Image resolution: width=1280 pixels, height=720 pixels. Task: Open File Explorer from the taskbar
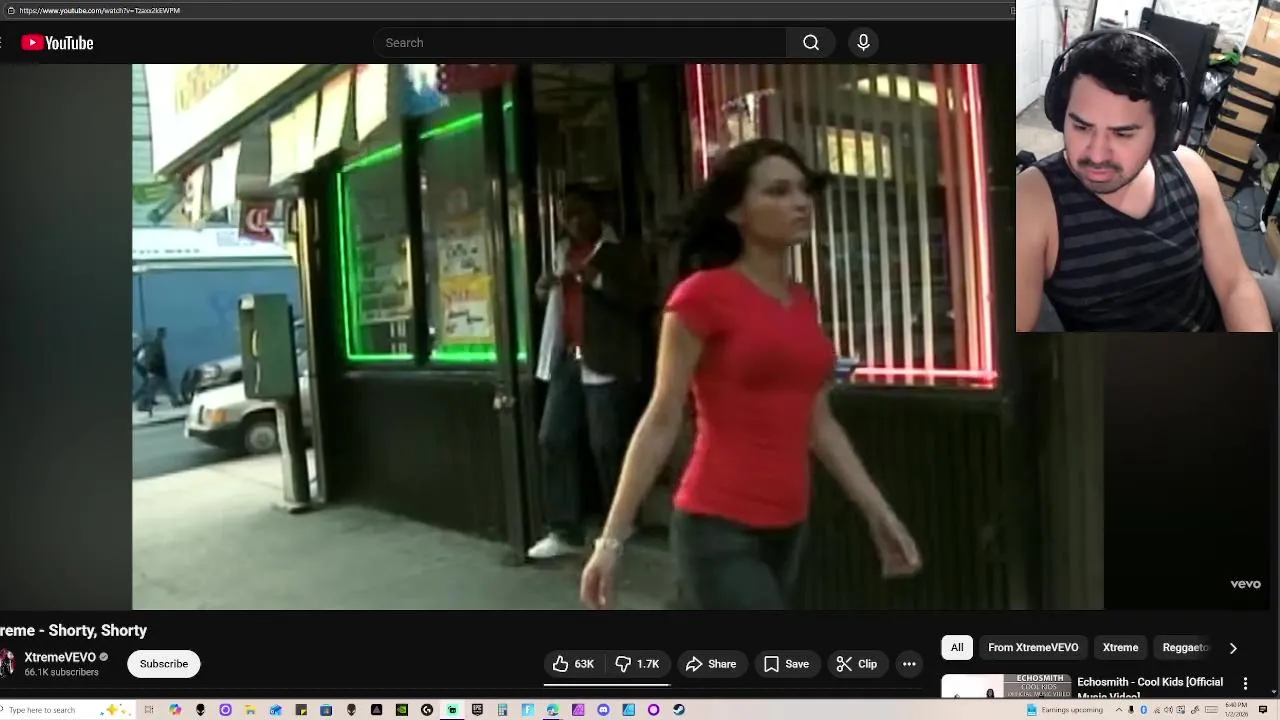tap(250, 710)
